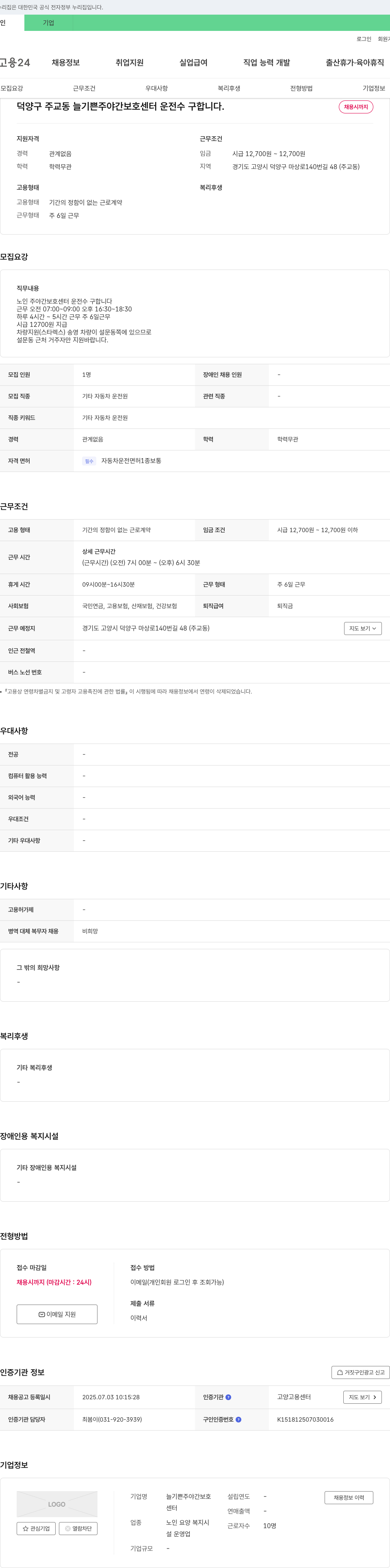The height and width of the screenshot is (1568, 390).
Task: Click the 09시00분~16시30분 break time value
Action: tap(108, 584)
